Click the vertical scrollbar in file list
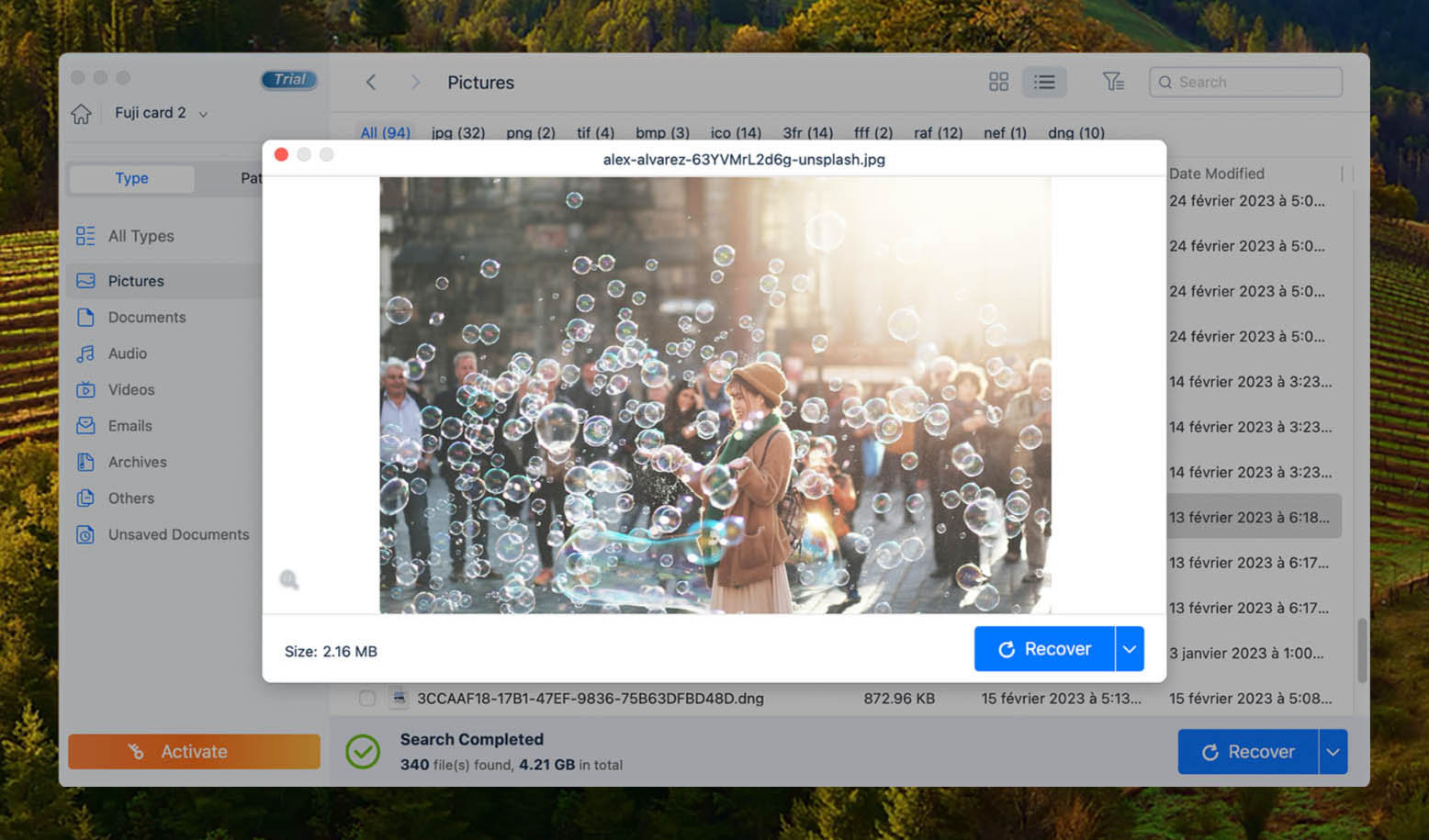1429x840 pixels. [1362, 650]
